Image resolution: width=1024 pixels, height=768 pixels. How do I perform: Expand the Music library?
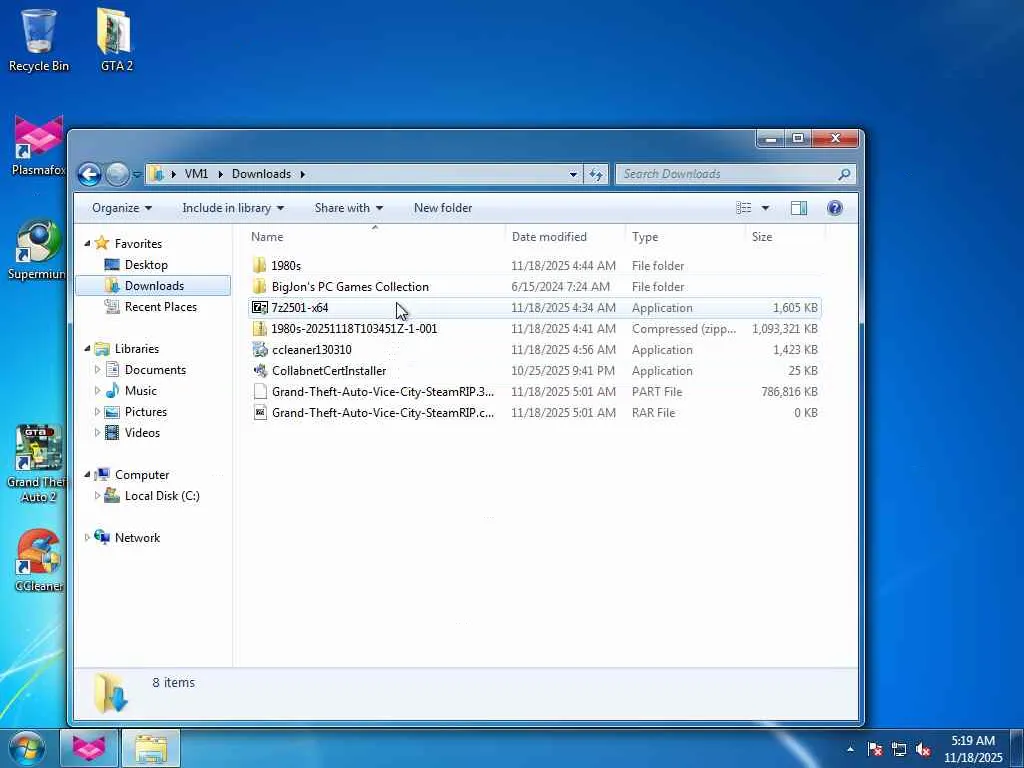pyautogui.click(x=97, y=391)
